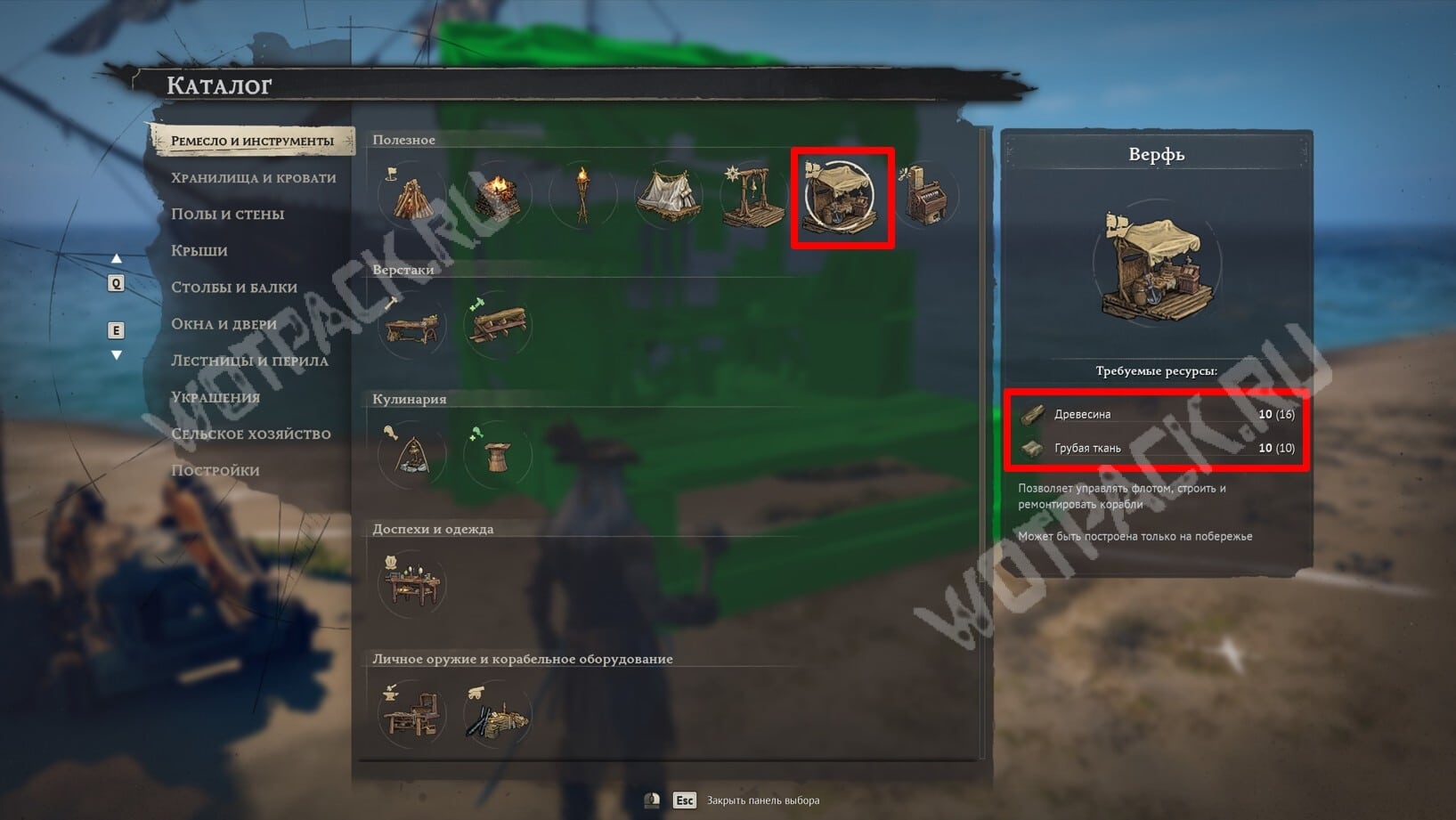Pick the armor and clothing table icon

click(x=411, y=584)
